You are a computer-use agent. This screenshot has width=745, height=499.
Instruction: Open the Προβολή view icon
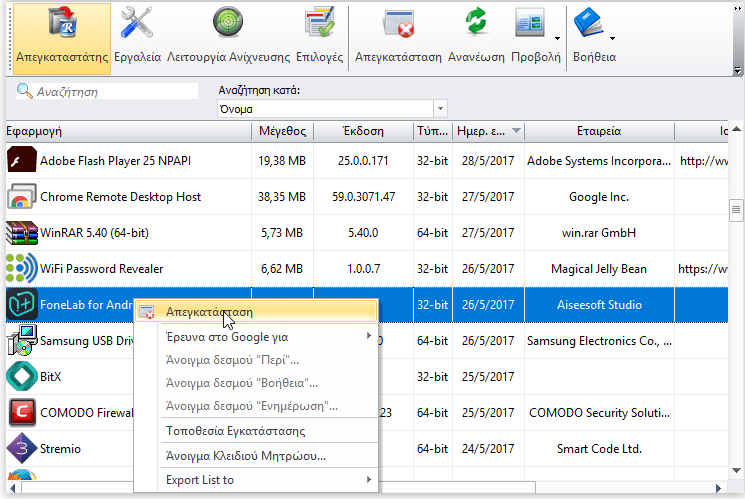tap(530, 23)
